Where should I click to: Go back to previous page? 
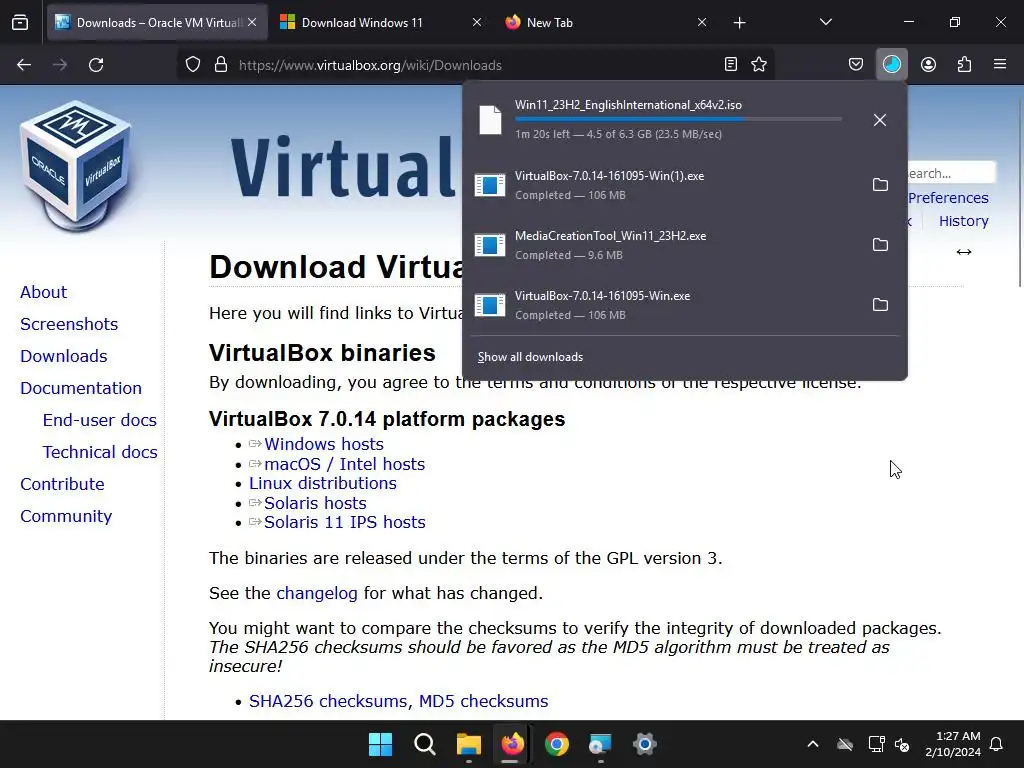tap(24, 65)
